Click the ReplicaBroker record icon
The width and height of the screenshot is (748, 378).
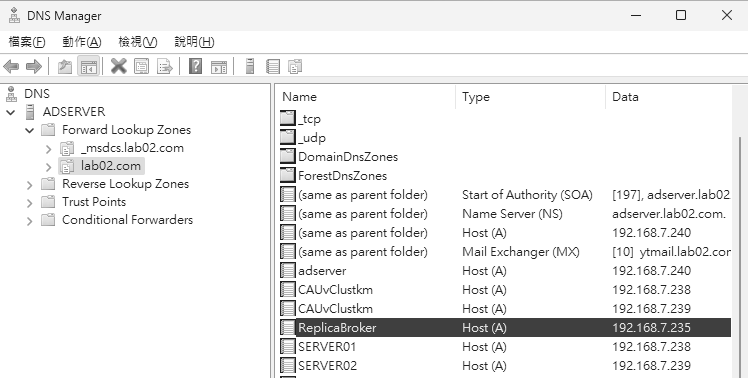pos(288,327)
